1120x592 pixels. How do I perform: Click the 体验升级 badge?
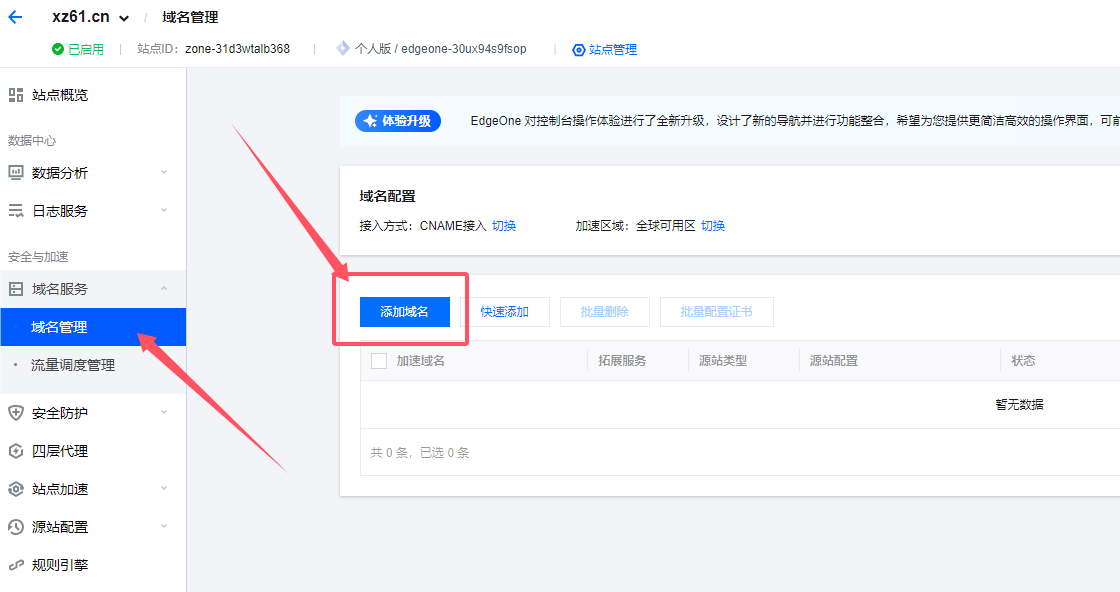coord(398,121)
